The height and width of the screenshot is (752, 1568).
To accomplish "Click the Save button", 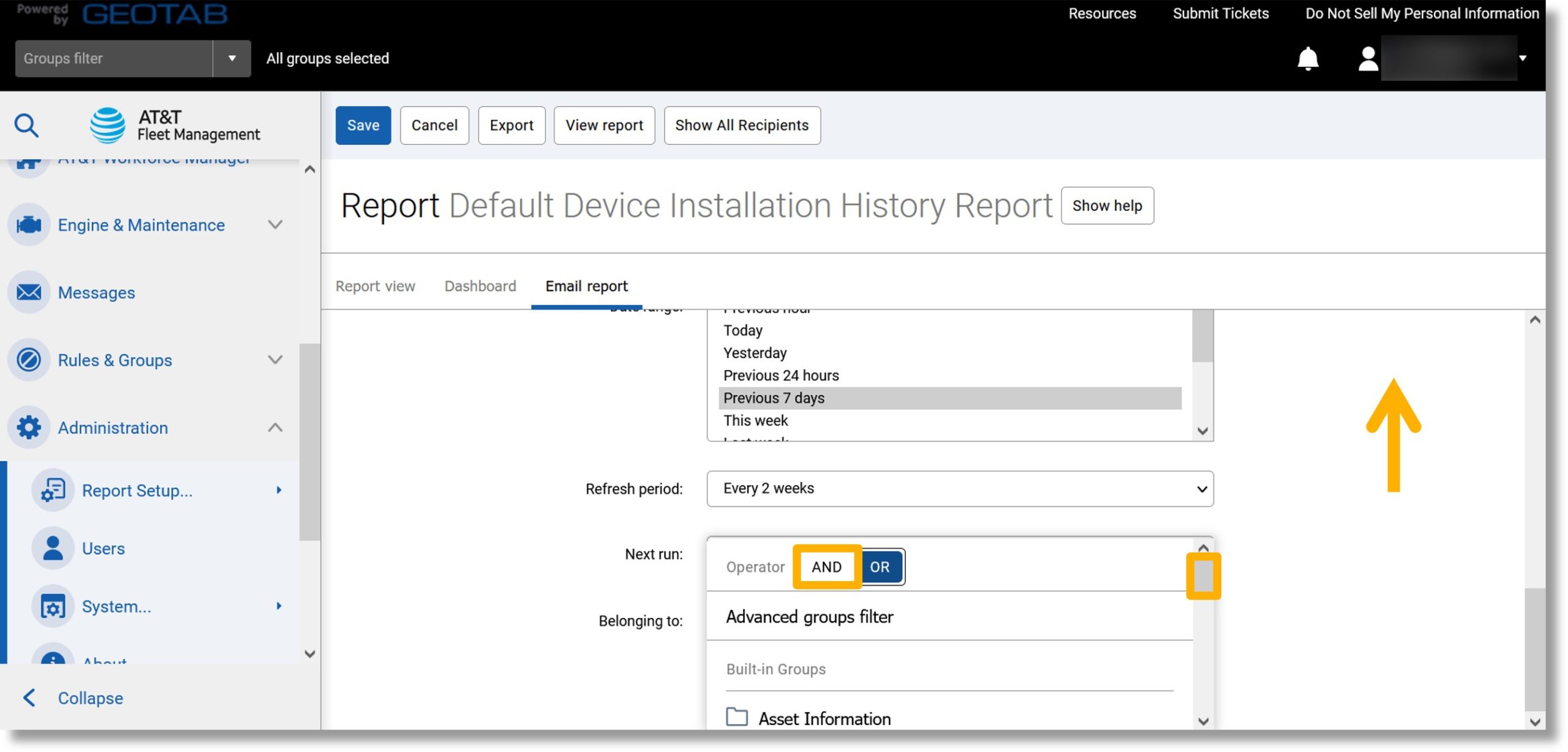I will click(363, 125).
